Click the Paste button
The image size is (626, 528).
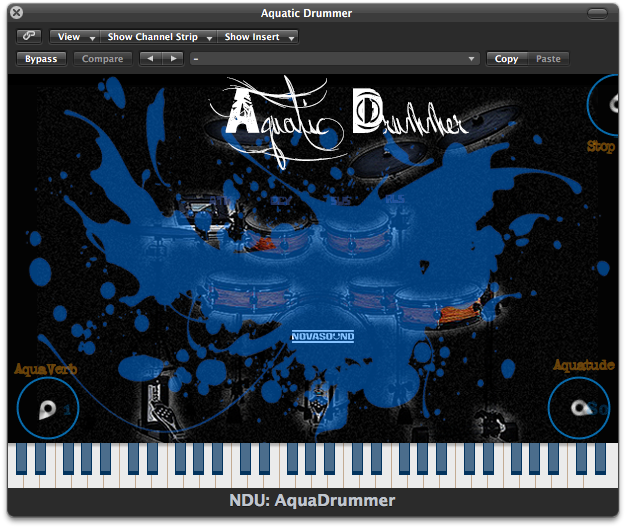548,59
